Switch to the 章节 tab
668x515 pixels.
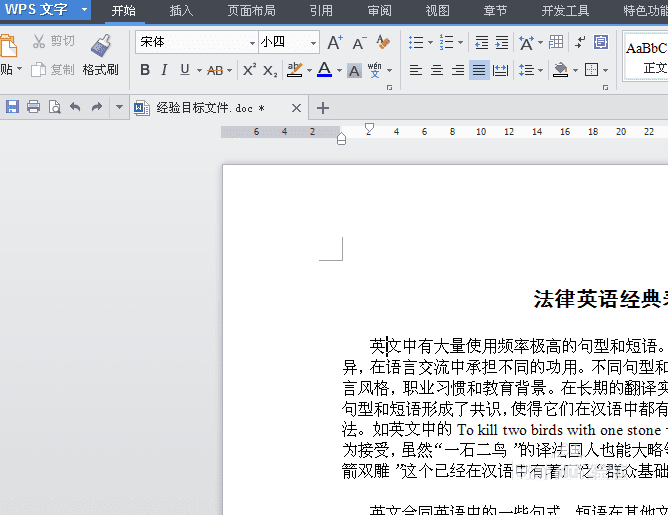495,11
